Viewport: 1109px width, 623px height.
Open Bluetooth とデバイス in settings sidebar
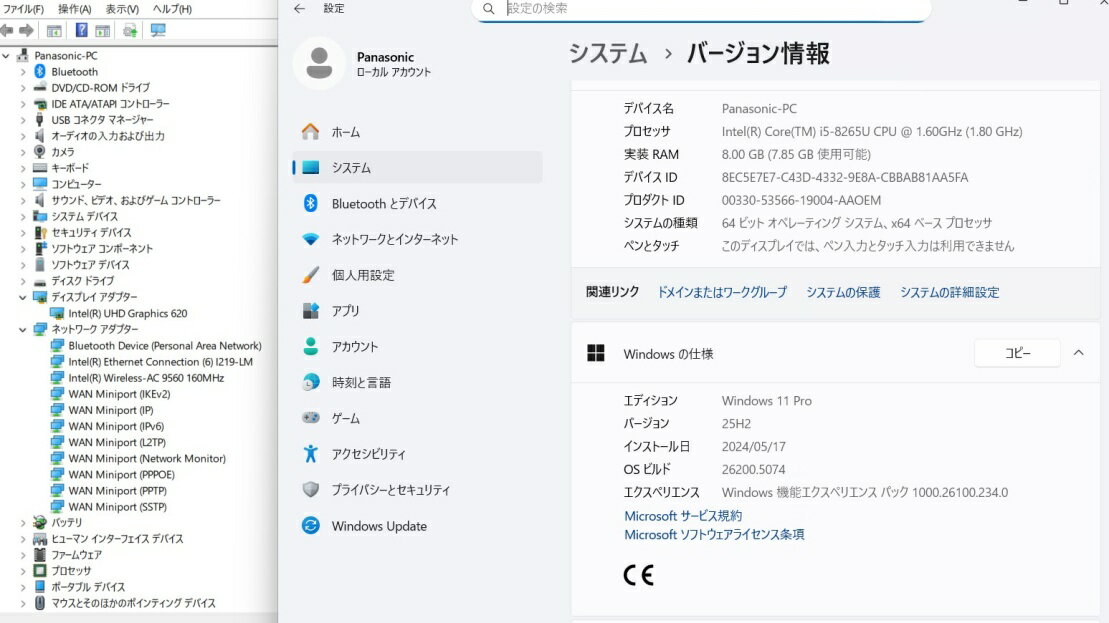(x=384, y=204)
